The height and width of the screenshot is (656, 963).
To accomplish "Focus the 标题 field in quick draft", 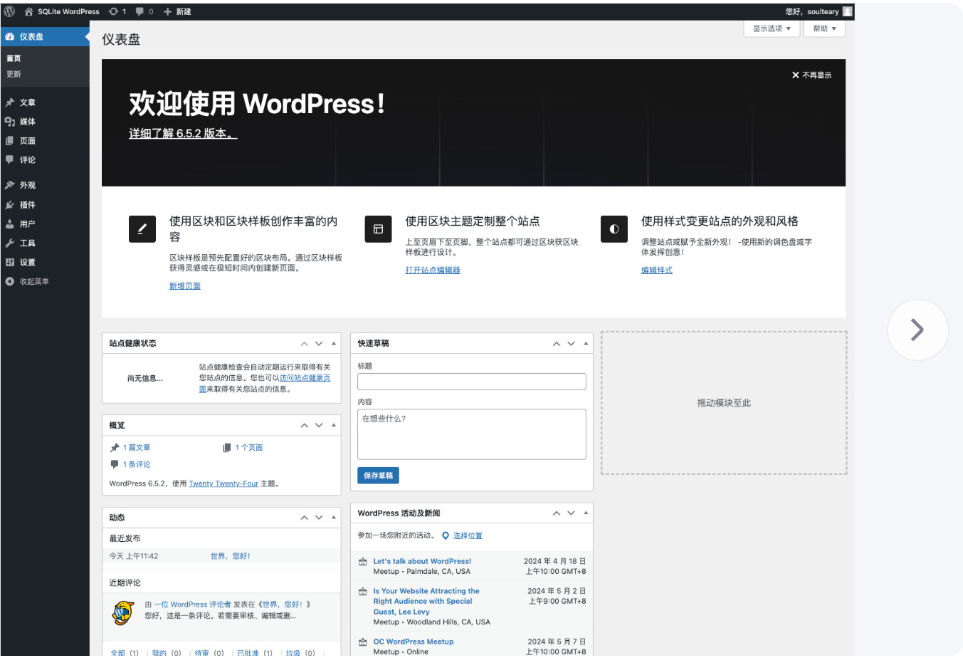I will tap(472, 381).
